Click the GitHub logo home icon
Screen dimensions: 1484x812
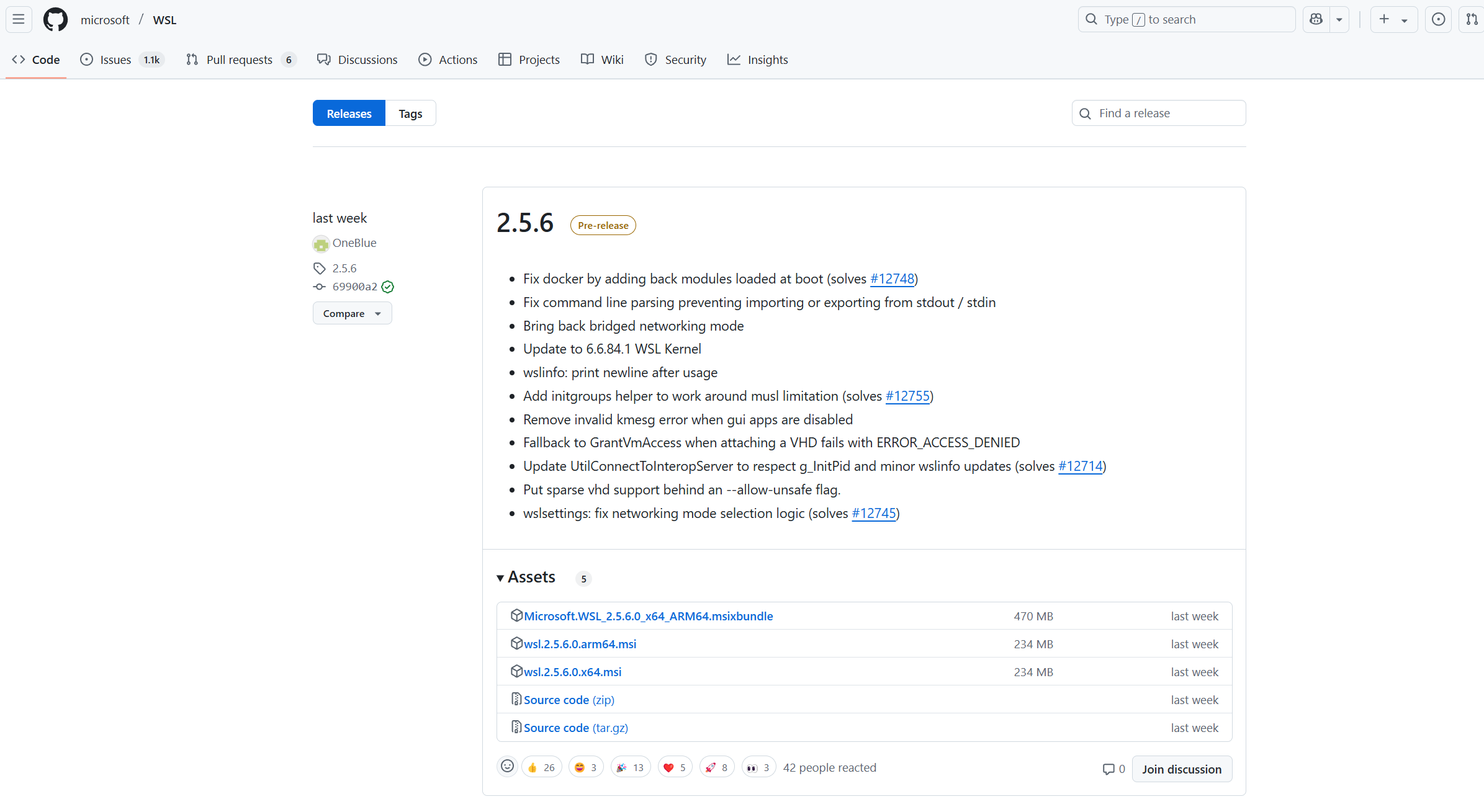(x=55, y=20)
